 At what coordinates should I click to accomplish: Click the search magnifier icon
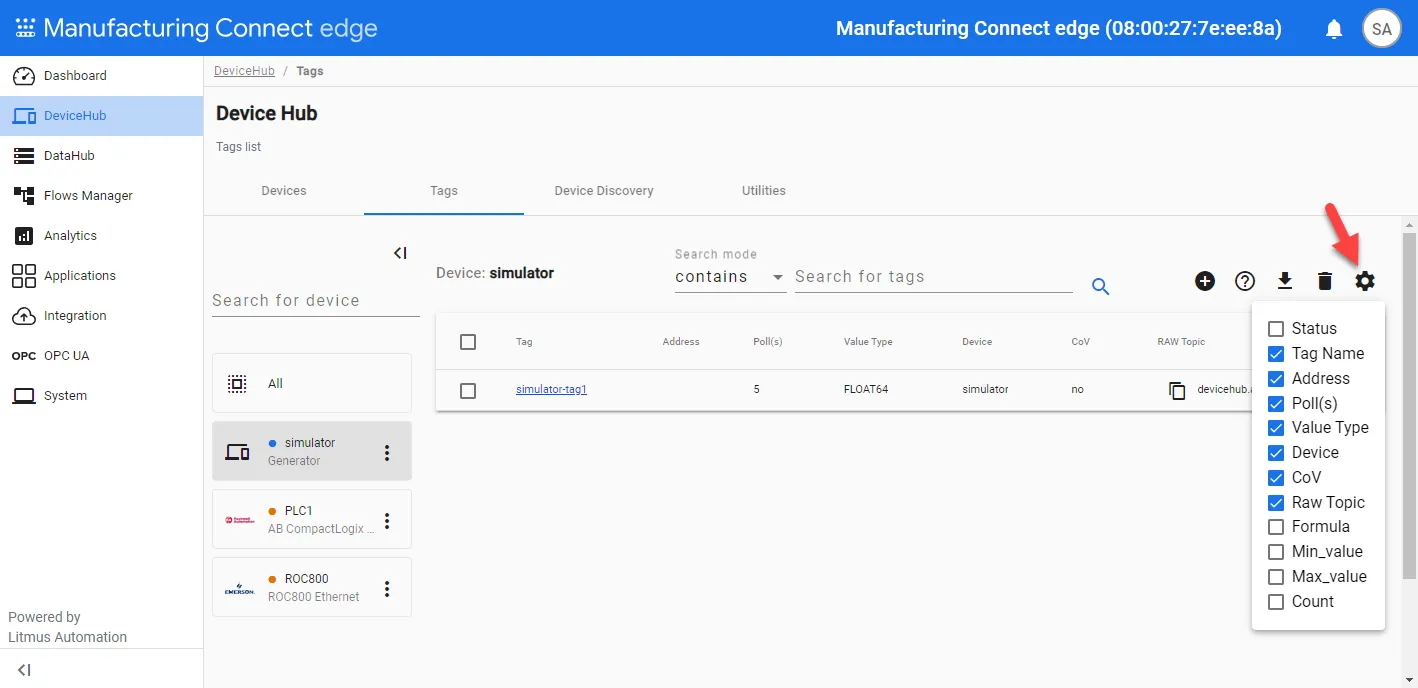(x=1101, y=287)
